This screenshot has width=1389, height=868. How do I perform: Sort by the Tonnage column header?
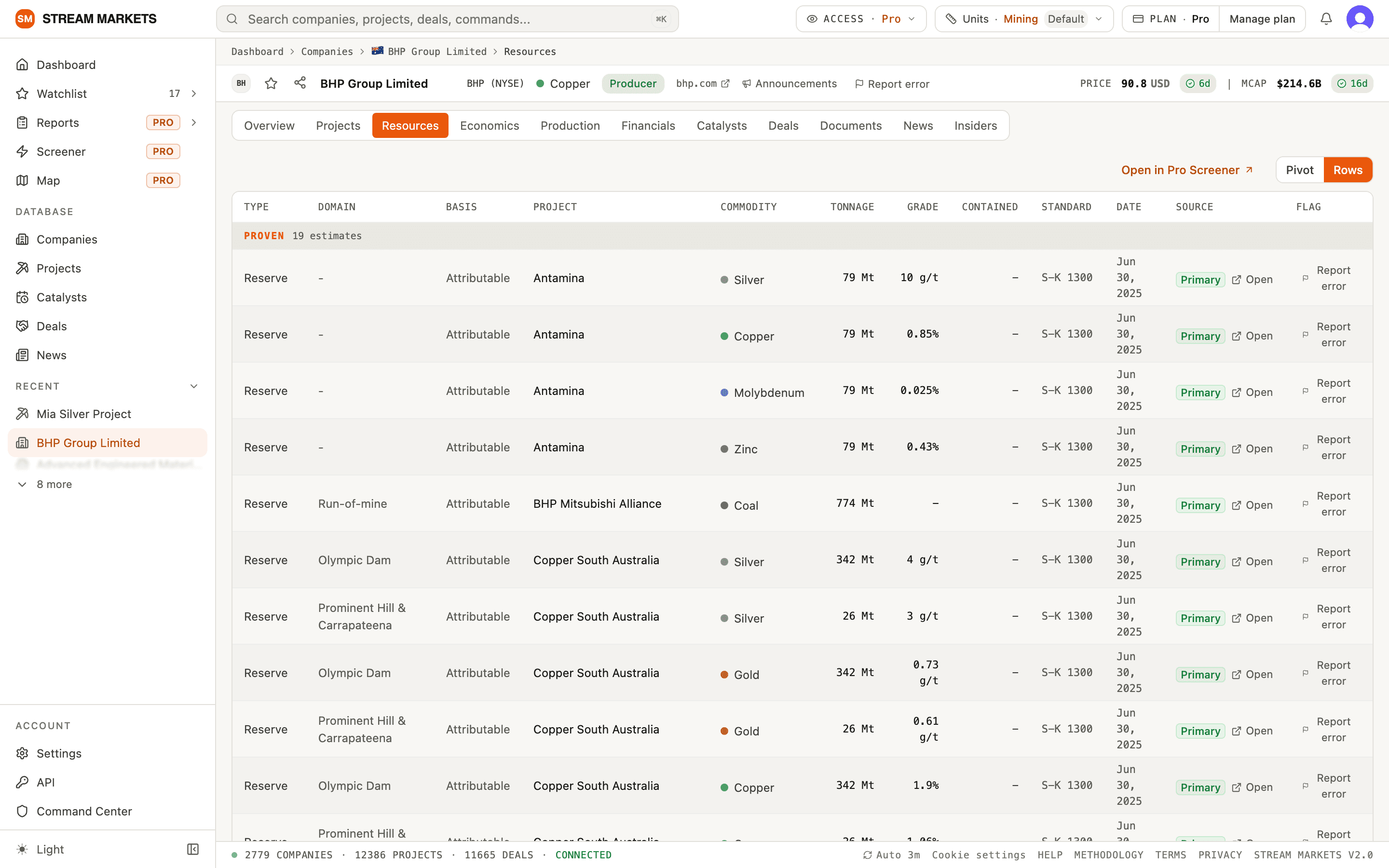coord(852,207)
